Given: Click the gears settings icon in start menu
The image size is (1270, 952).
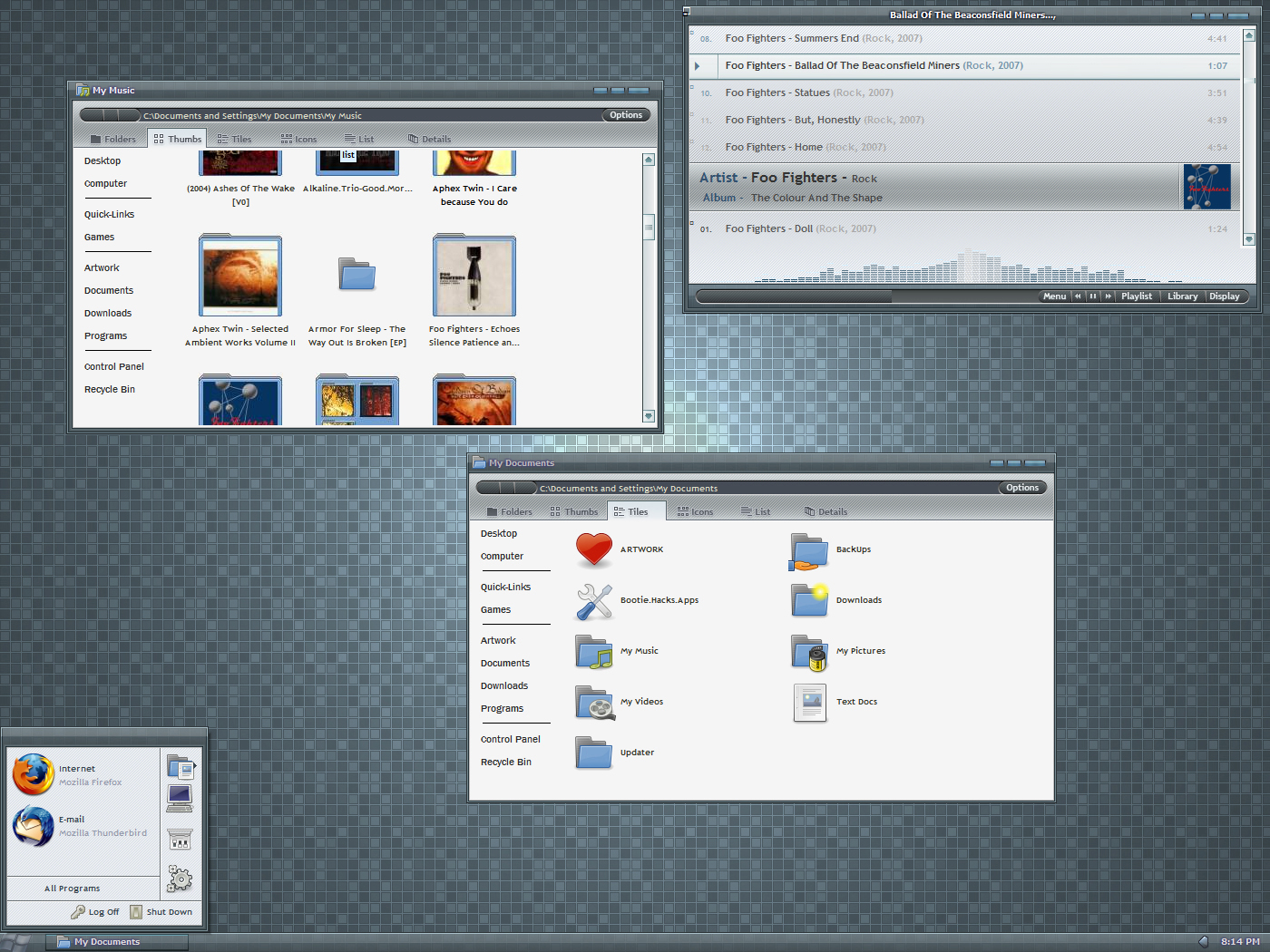Looking at the screenshot, I should pos(180,878).
